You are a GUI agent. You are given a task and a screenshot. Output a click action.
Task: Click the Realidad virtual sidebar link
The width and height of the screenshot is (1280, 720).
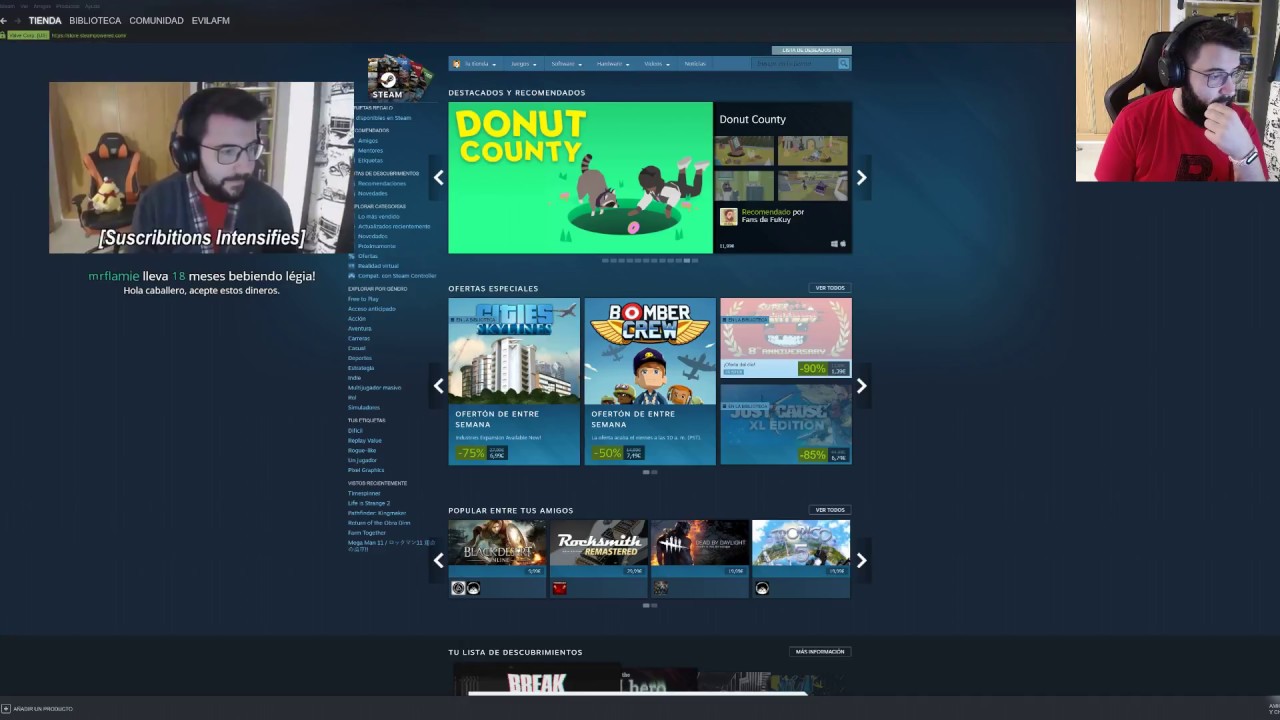(x=378, y=266)
